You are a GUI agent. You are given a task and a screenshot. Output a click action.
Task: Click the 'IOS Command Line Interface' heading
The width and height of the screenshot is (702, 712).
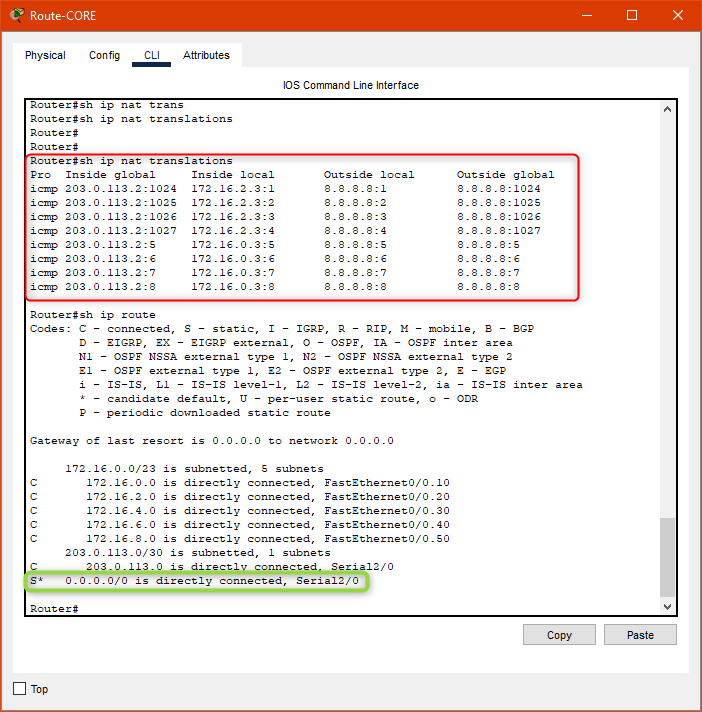pos(351,85)
